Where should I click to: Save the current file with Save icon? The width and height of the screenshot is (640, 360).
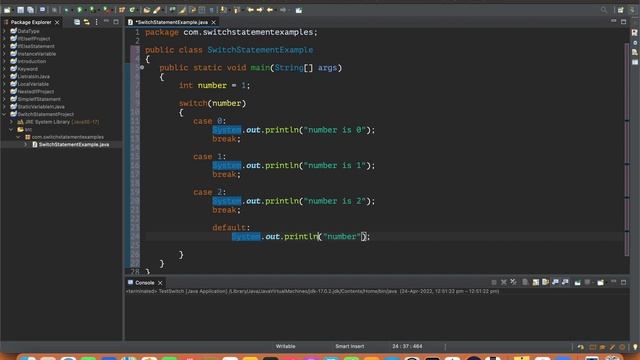click(x=20, y=10)
